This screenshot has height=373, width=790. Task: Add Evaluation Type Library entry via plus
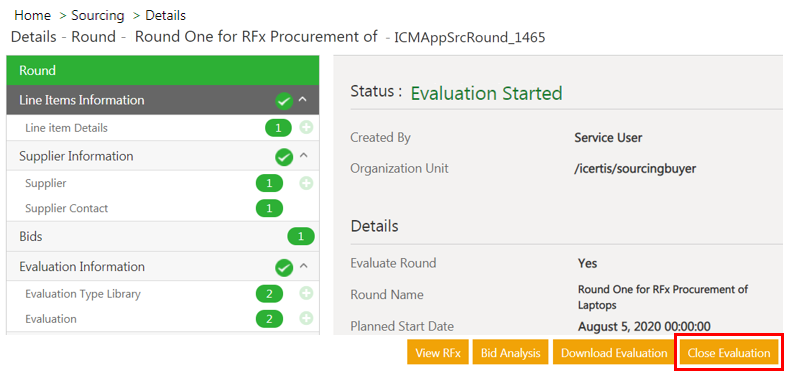click(x=306, y=293)
